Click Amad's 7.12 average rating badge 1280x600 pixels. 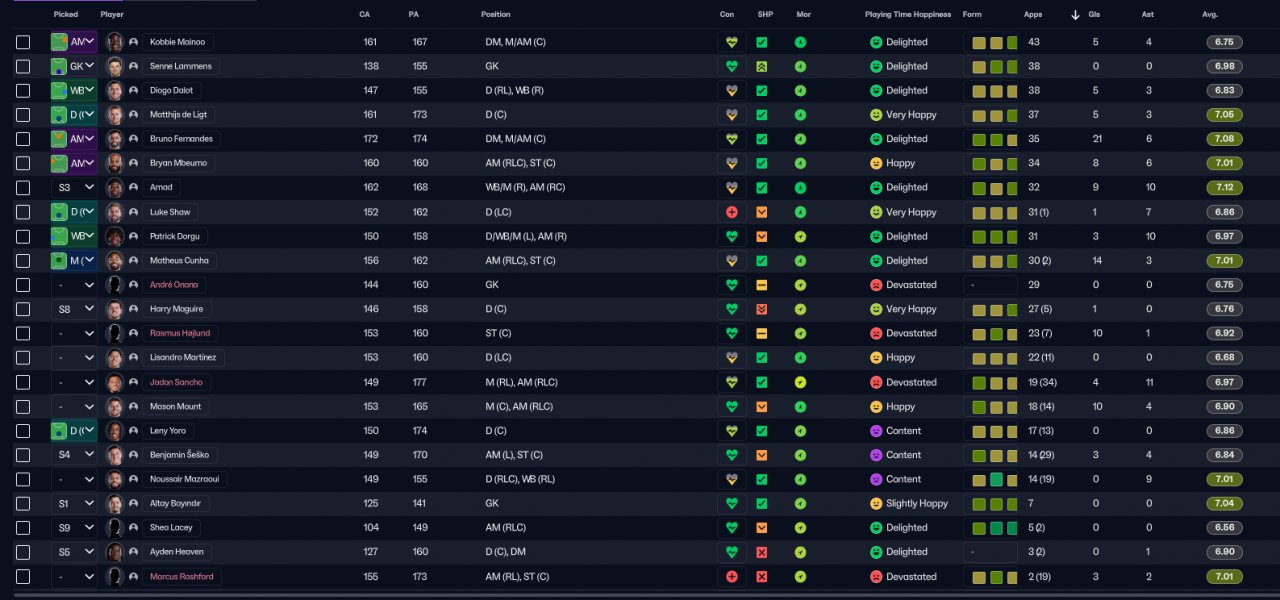click(x=1224, y=187)
